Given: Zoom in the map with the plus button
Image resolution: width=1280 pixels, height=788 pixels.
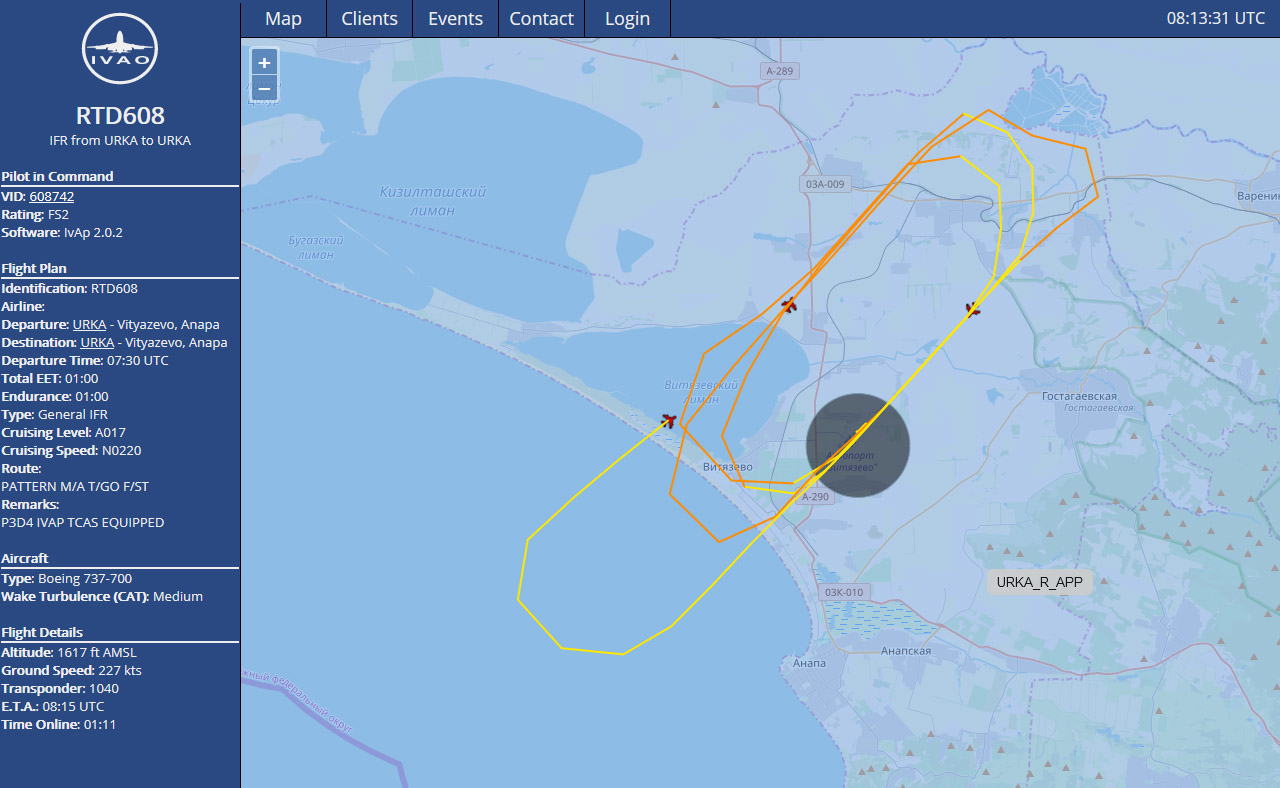Looking at the screenshot, I should [264, 62].
